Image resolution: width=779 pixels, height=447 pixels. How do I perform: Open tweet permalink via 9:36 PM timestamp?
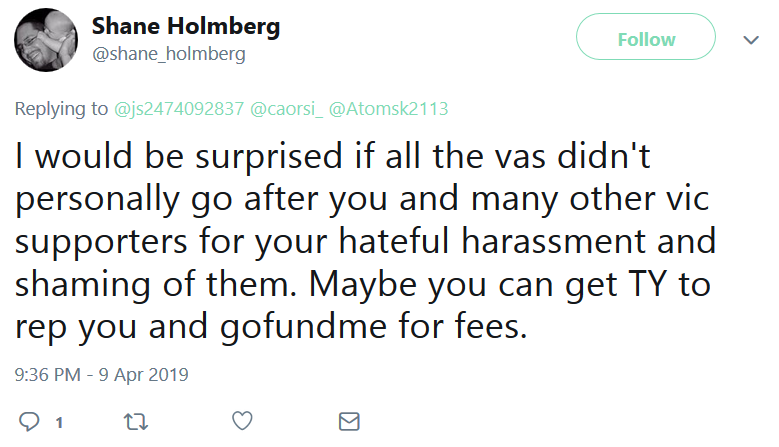[x=48, y=374]
